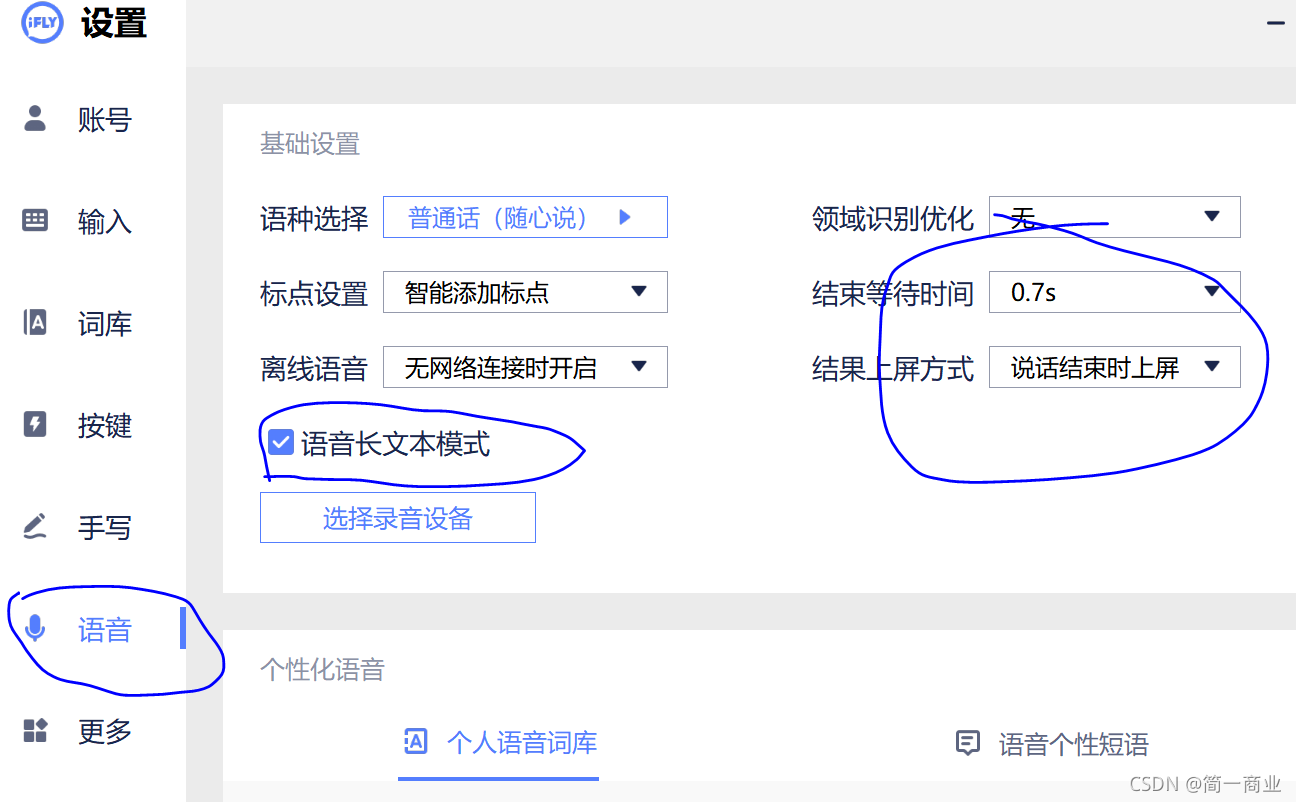Click the pen icon beside 手写
The height and width of the screenshot is (802, 1296).
tap(35, 526)
